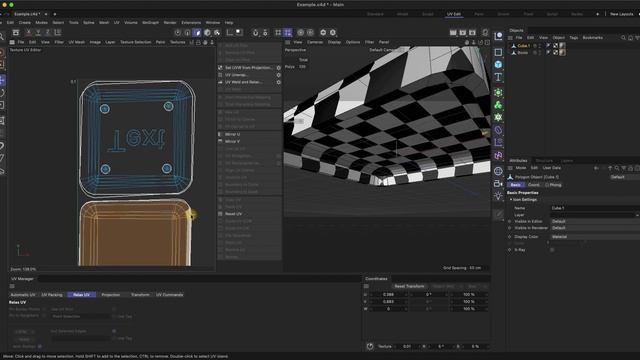Viewport: 640px width, 360px height.
Task: Click the globe environment icon in palette
Action: [x=498, y=171]
